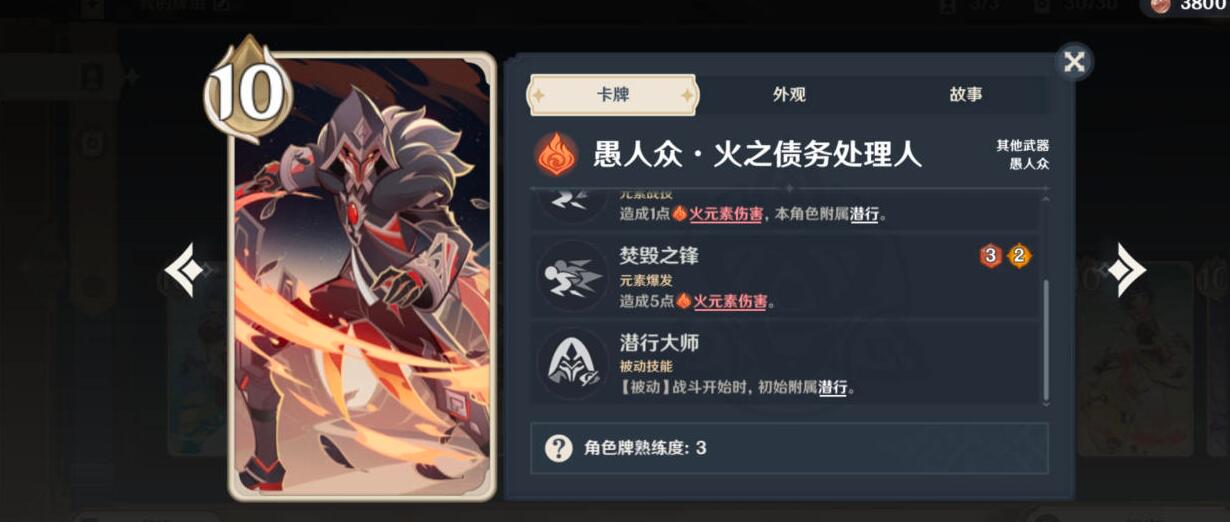This screenshot has width=1230, height=522.
Task: Go to the next card with right arrow
Action: [x=1126, y=271]
